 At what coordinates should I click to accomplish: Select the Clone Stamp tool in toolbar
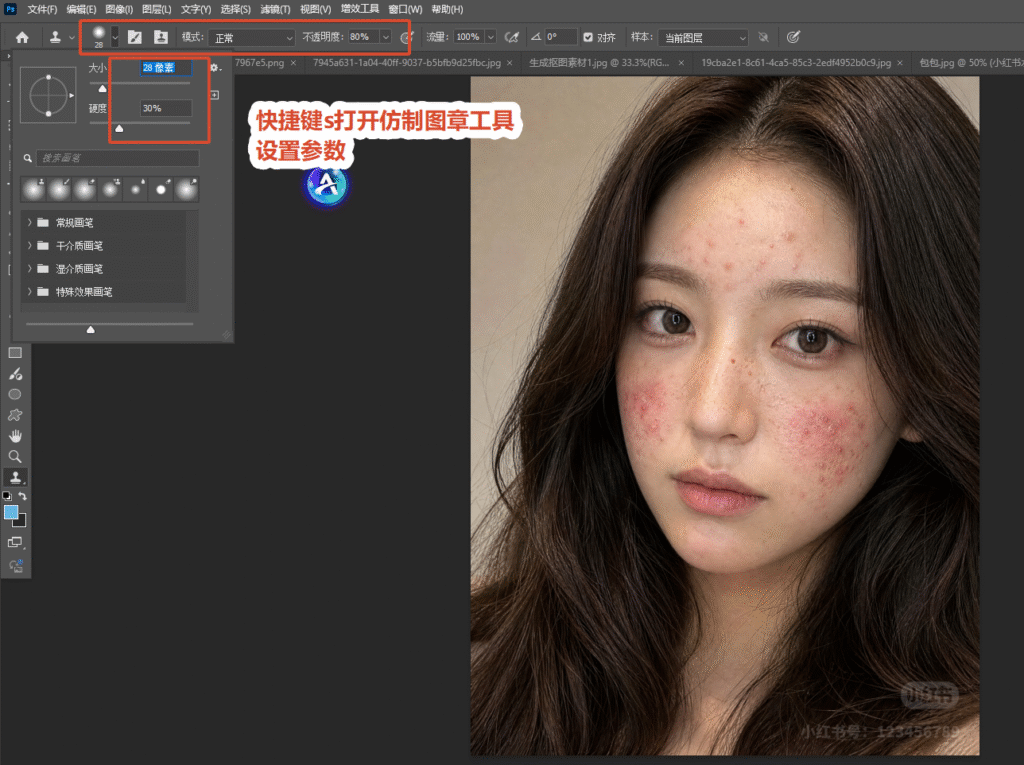(x=15, y=477)
